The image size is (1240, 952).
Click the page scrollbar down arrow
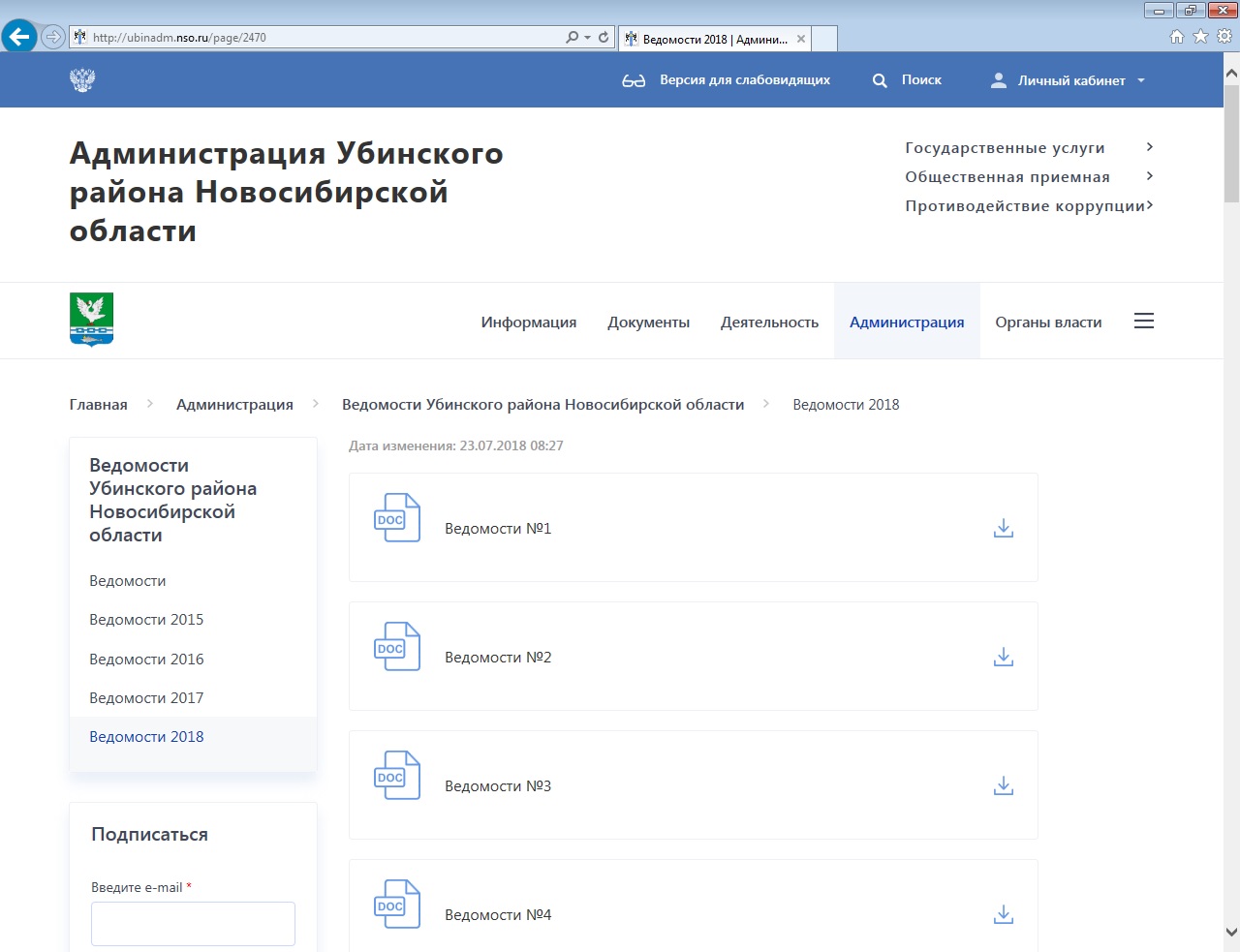(x=1231, y=933)
